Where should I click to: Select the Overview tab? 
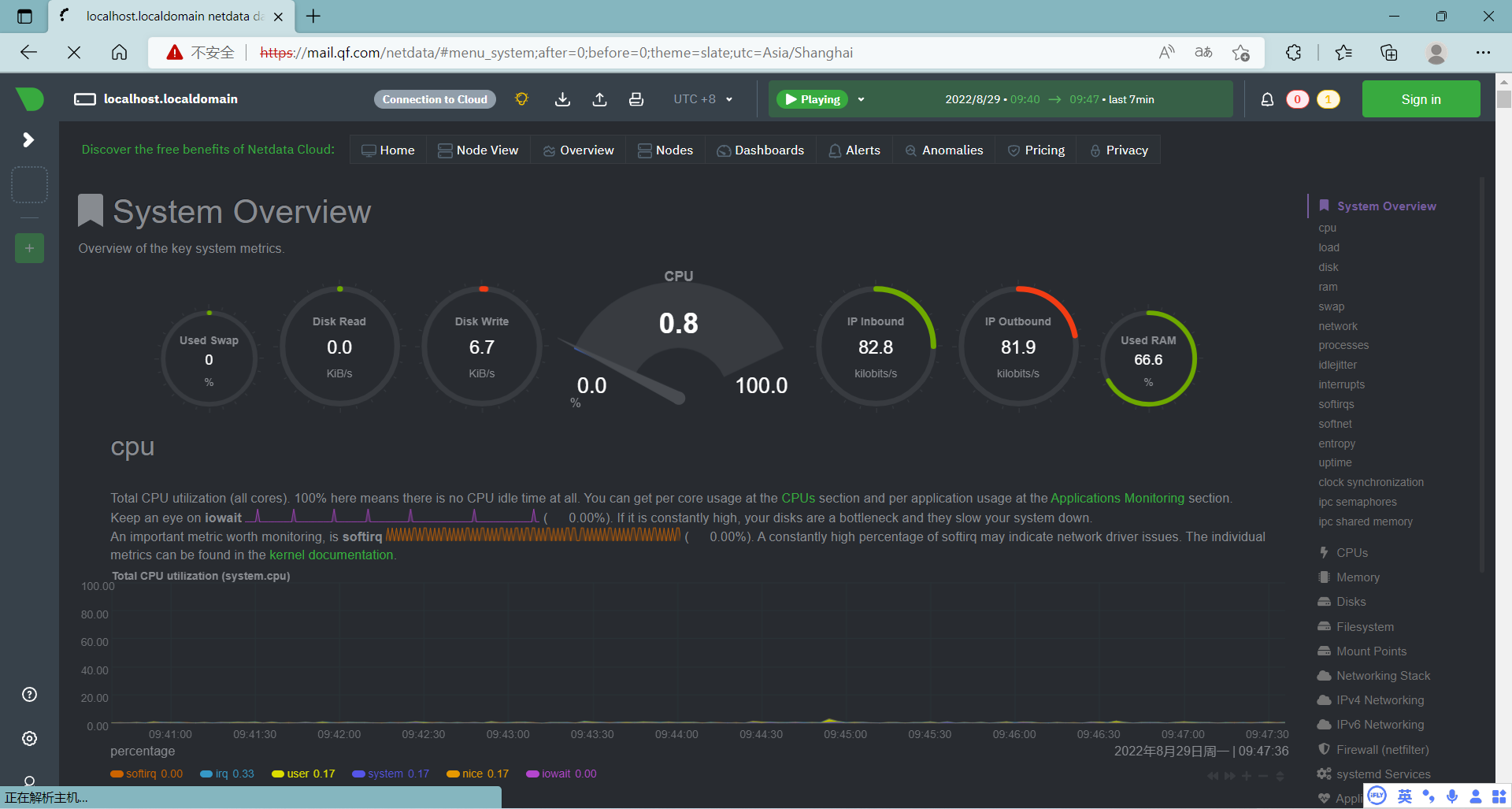[x=578, y=150]
